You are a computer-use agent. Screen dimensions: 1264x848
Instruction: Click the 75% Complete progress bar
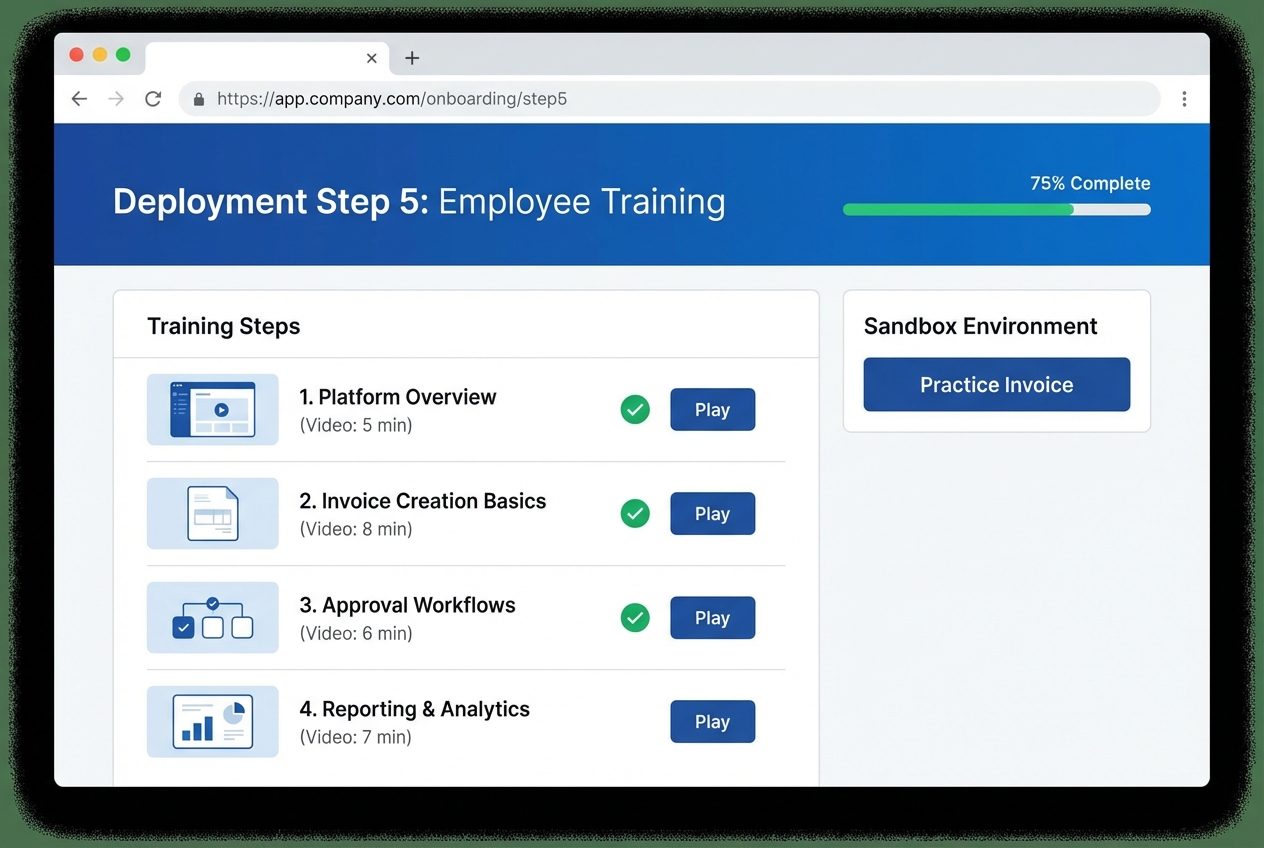pos(996,209)
